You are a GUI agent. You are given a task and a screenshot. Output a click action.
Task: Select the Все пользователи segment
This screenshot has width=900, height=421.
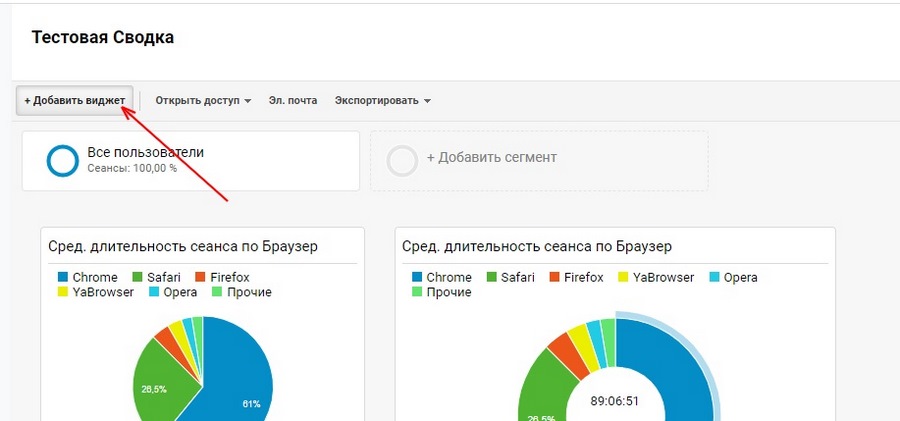(x=191, y=161)
